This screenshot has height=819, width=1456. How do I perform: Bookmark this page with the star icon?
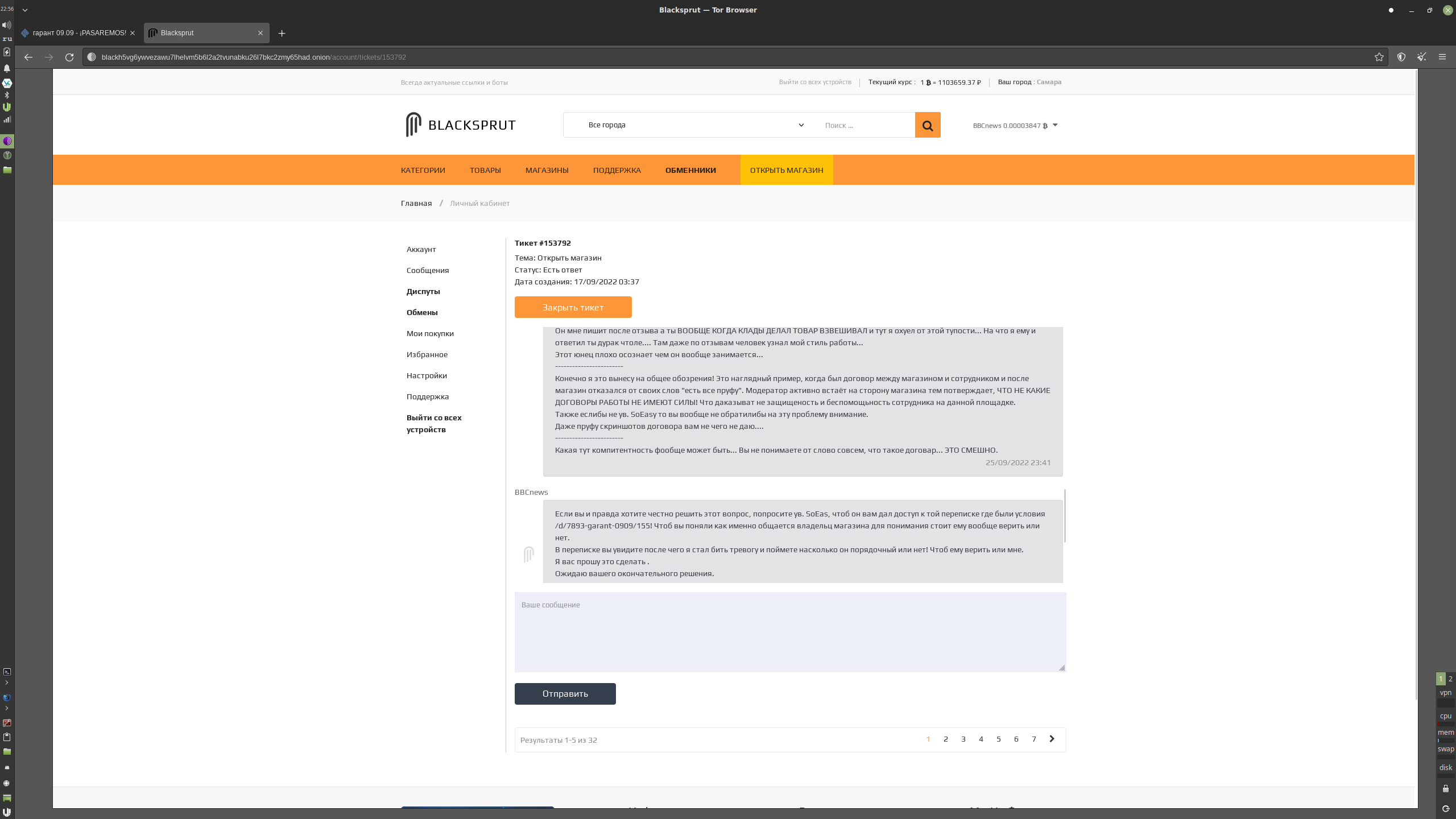coord(1379,57)
